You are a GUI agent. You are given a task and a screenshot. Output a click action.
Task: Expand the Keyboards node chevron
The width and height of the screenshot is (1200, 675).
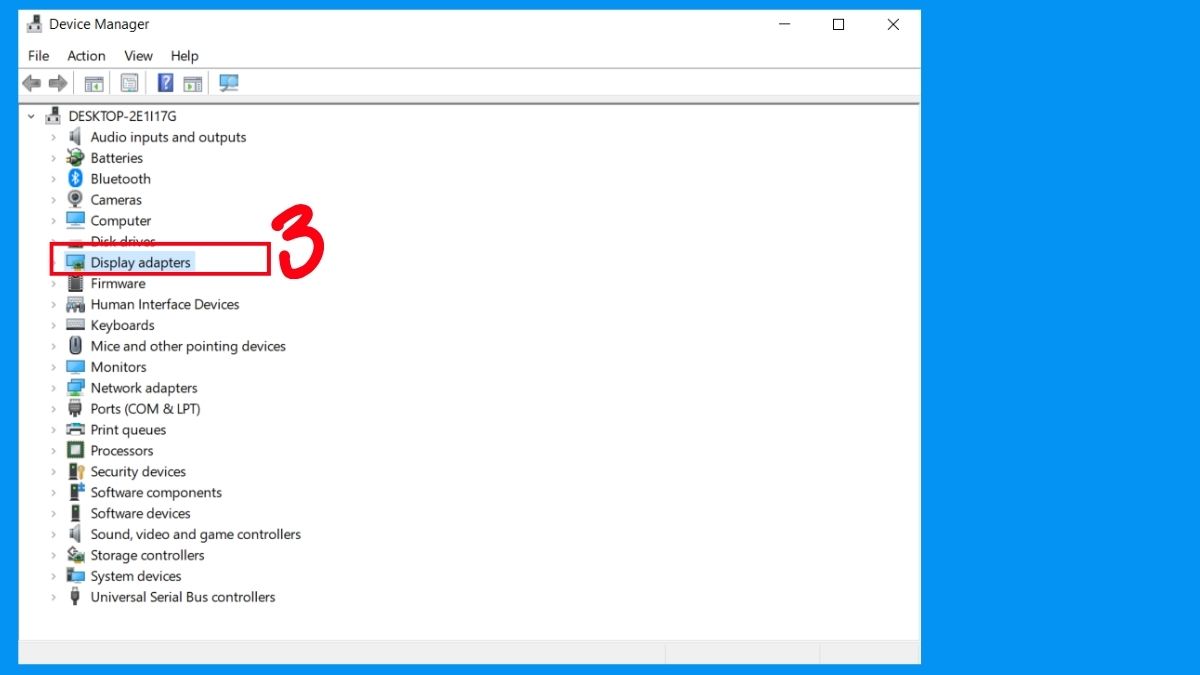coord(54,325)
